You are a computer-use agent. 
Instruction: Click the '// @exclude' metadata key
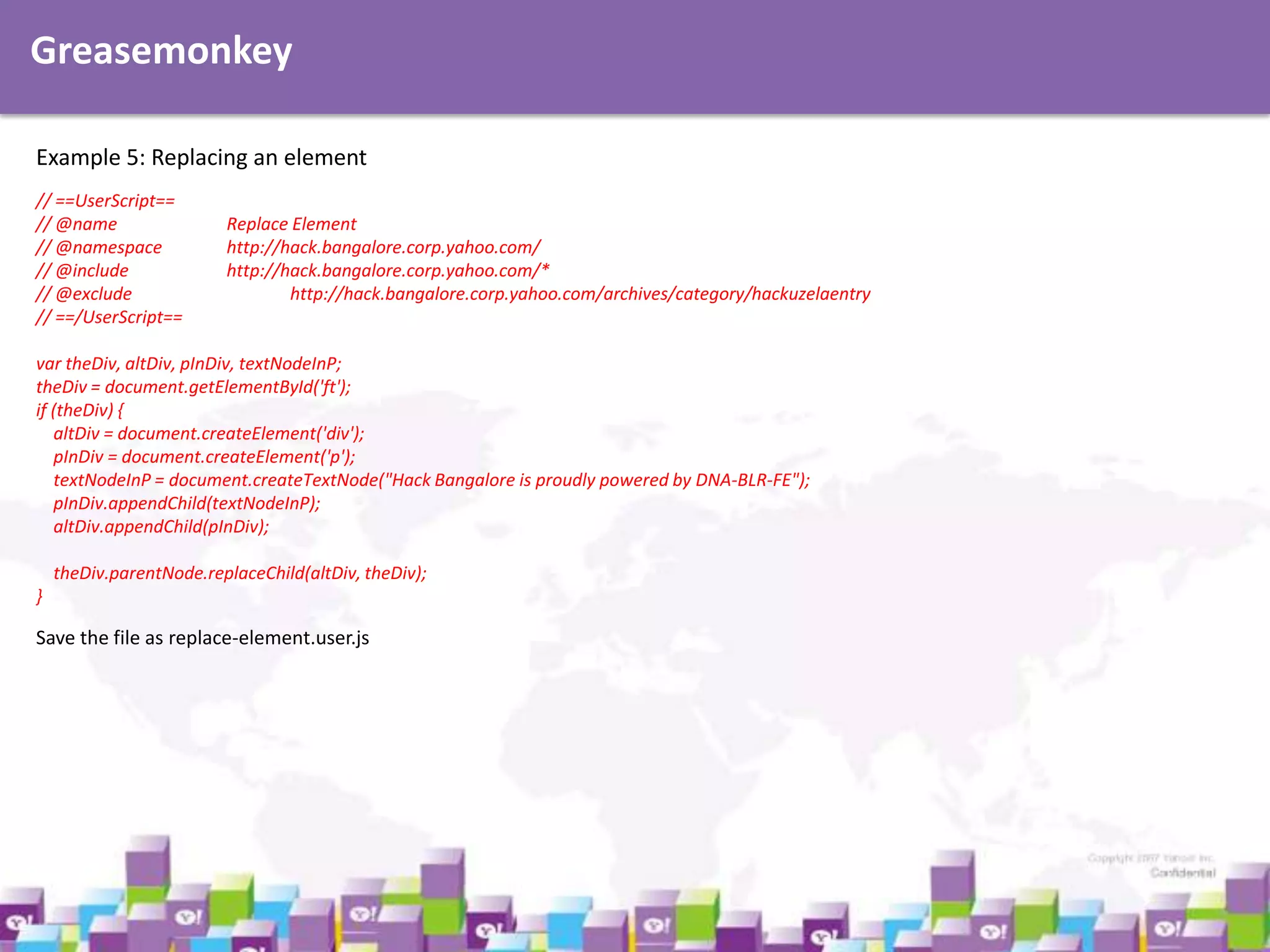click(84, 294)
